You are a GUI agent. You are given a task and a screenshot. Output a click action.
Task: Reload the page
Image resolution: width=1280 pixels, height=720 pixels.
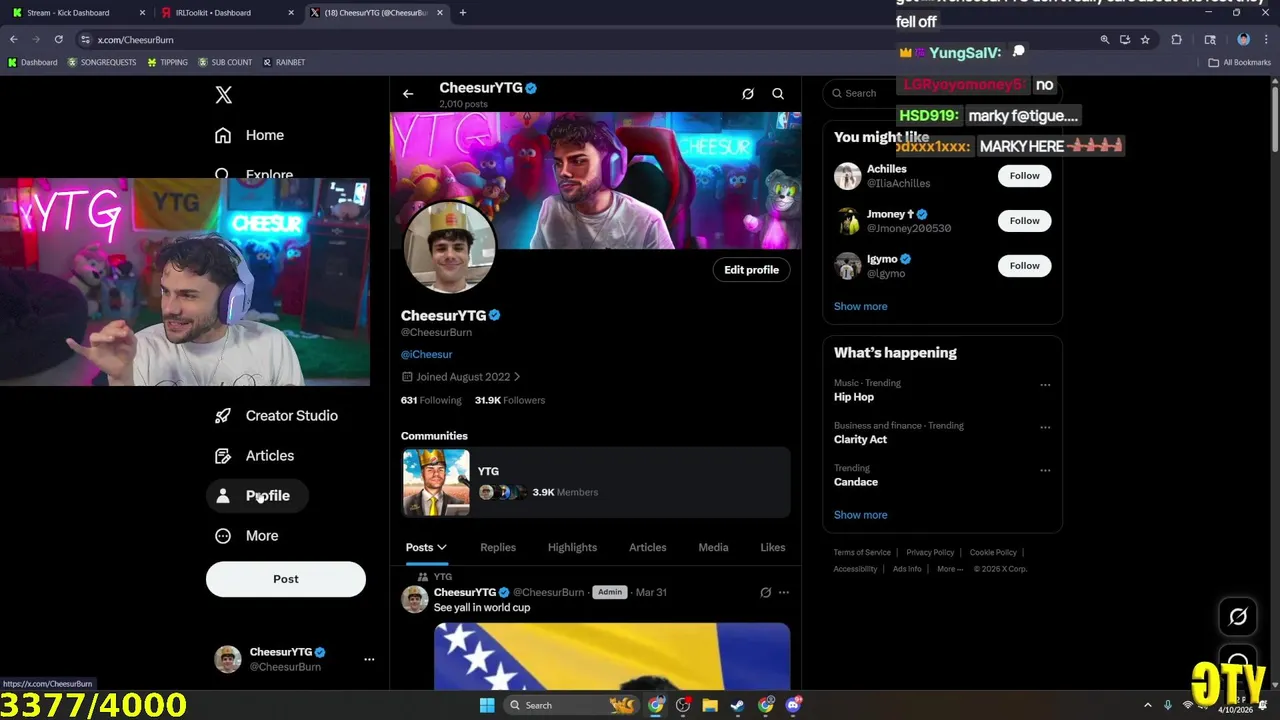[58, 40]
